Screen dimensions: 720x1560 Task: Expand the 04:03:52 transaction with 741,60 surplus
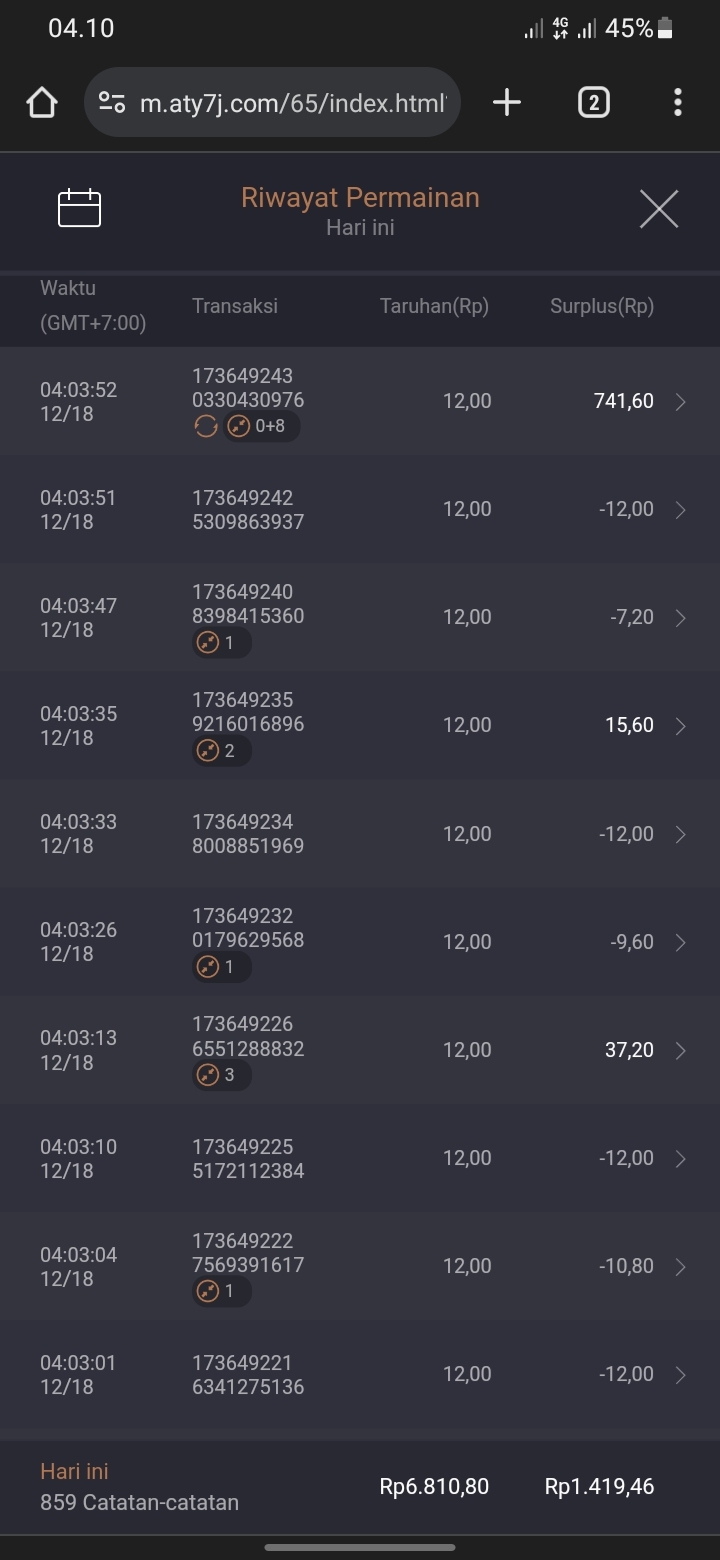[681, 402]
